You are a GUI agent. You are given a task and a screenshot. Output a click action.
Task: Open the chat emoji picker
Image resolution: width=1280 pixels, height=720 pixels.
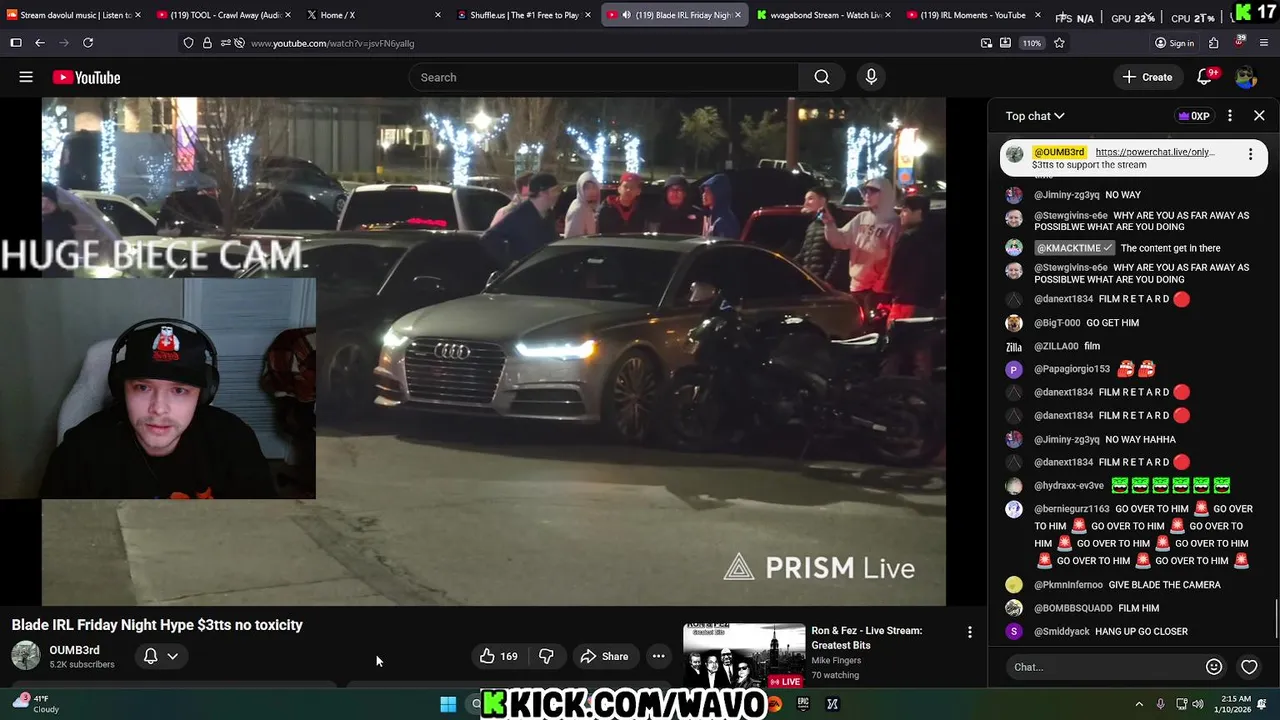click(1214, 667)
